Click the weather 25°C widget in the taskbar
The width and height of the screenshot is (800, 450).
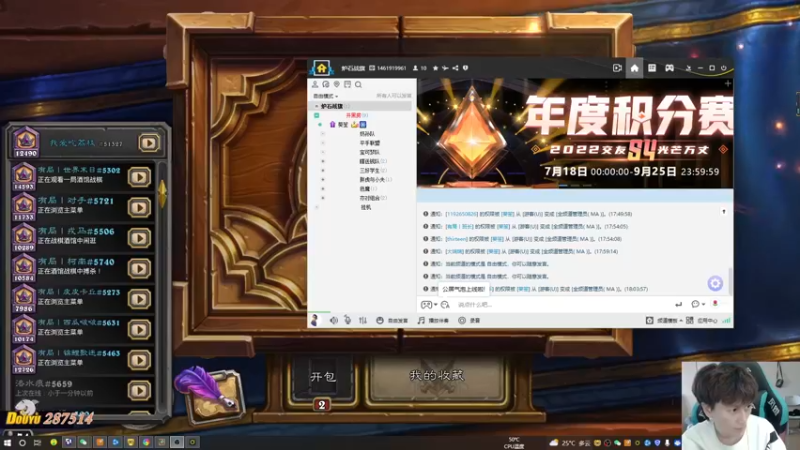tap(570, 443)
